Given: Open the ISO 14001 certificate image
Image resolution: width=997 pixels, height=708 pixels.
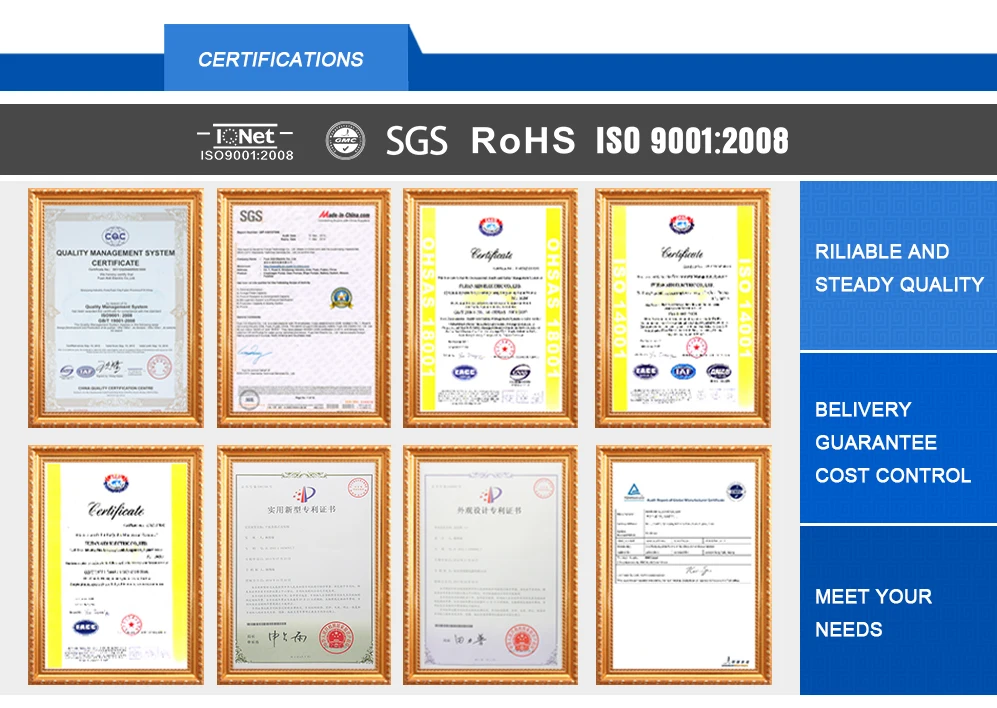Looking at the screenshot, I should [x=682, y=308].
